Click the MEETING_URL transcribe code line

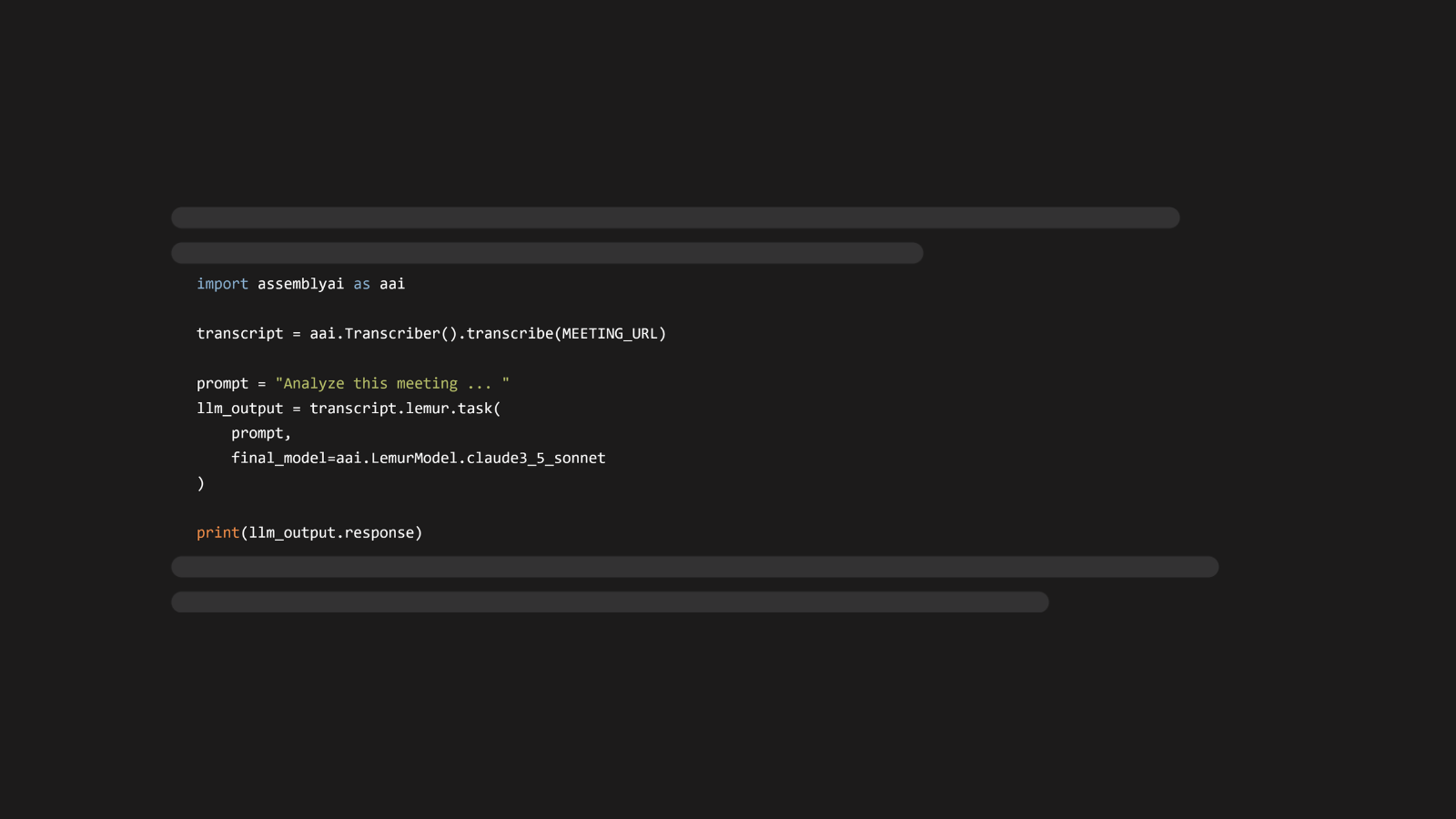(x=431, y=334)
